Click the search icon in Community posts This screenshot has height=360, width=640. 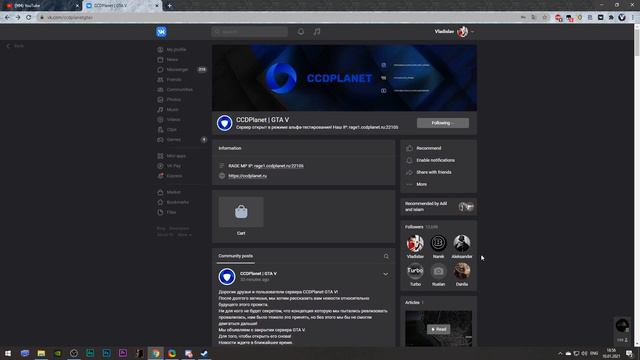pos(386,256)
